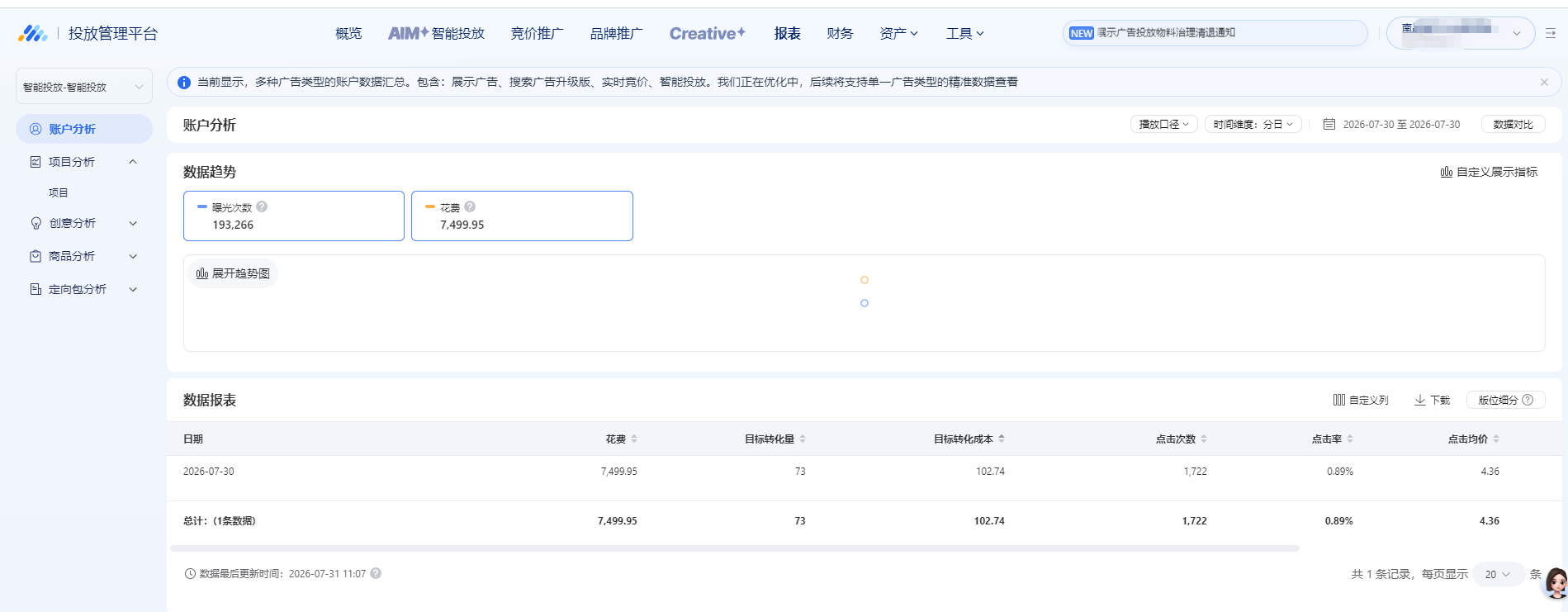The height and width of the screenshot is (612, 1568).
Task: Click the 下载 download icon
Action: click(x=1420, y=400)
